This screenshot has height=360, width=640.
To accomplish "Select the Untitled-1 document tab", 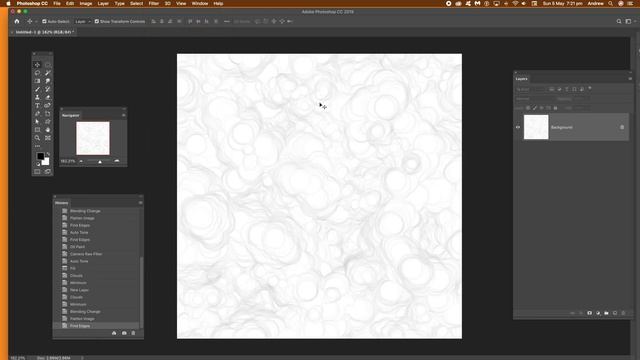I will click(x=43, y=32).
